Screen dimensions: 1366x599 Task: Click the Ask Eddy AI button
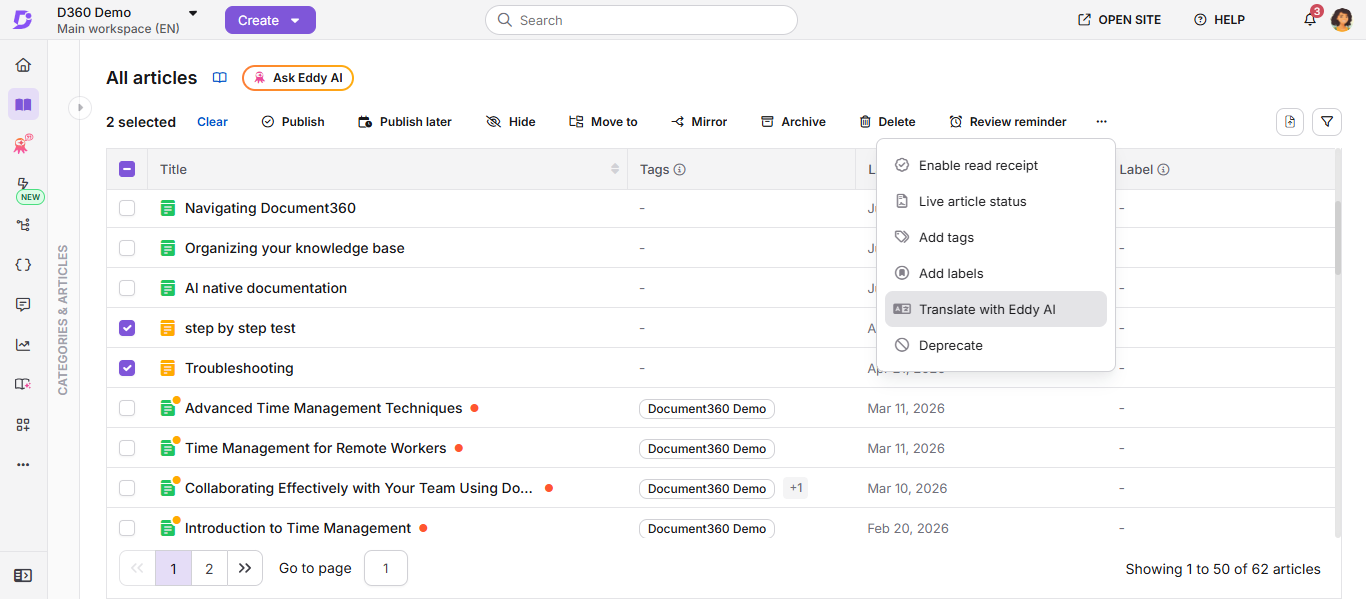pos(298,78)
